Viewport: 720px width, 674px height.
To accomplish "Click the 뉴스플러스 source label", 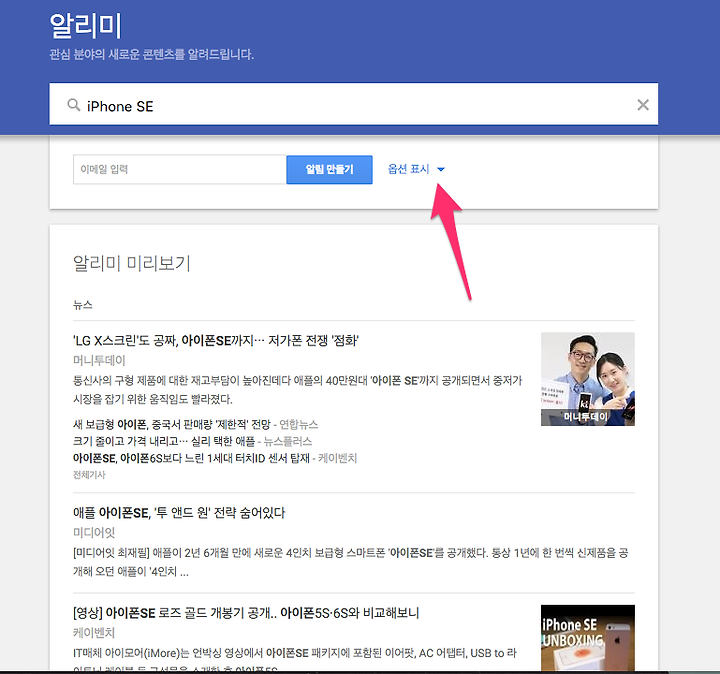I will (287, 441).
